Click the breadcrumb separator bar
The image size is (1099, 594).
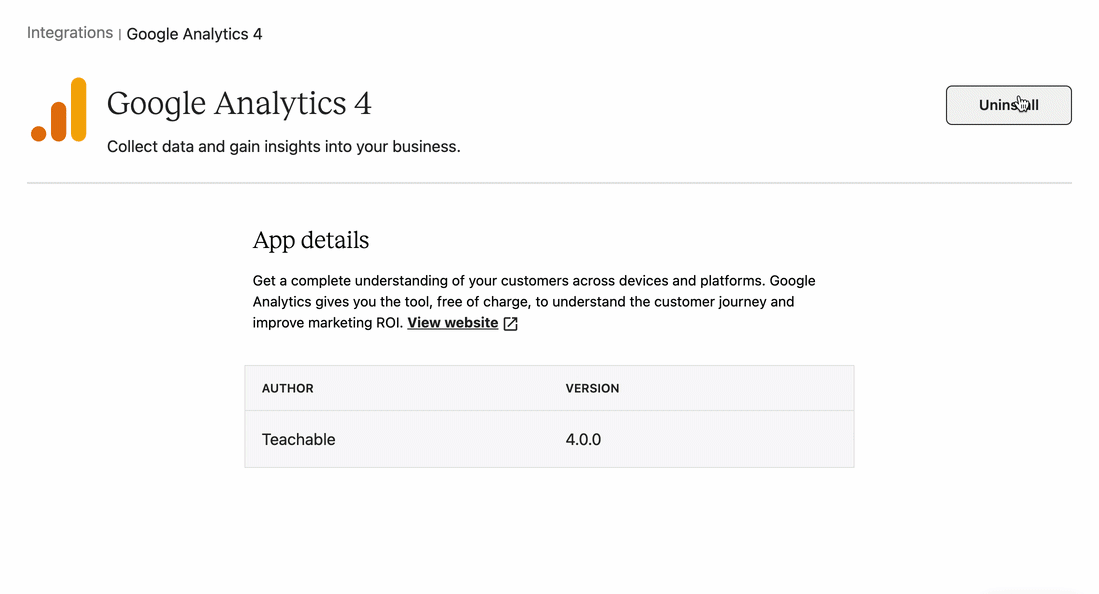pyautogui.click(x=120, y=34)
